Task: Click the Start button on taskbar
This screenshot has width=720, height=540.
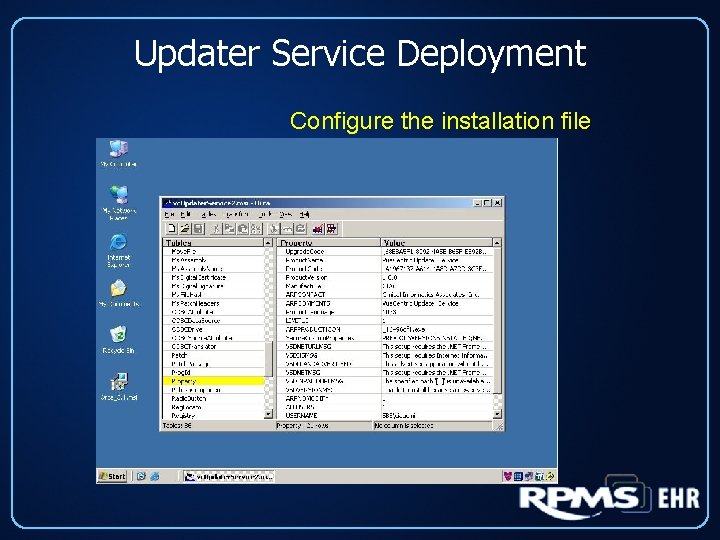Action: pyautogui.click(x=112, y=476)
